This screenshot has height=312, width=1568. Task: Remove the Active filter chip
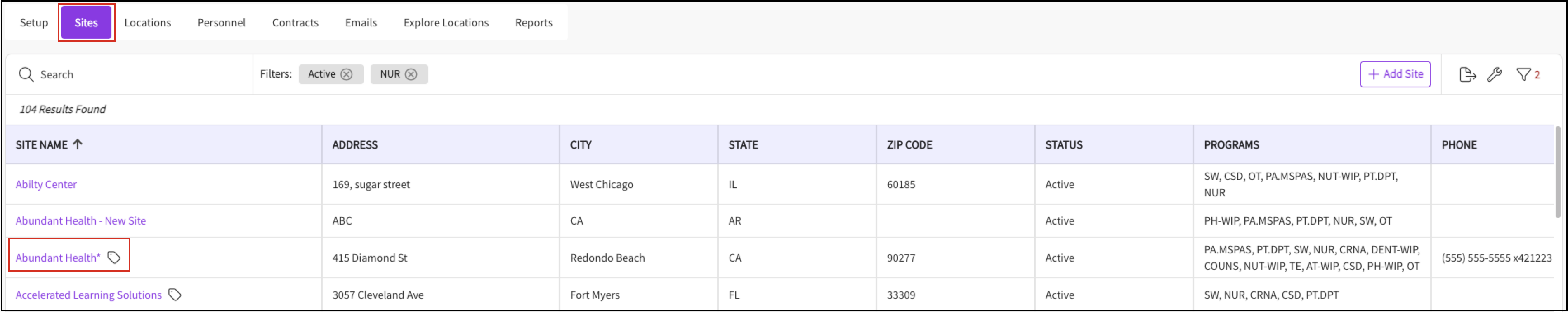point(346,74)
